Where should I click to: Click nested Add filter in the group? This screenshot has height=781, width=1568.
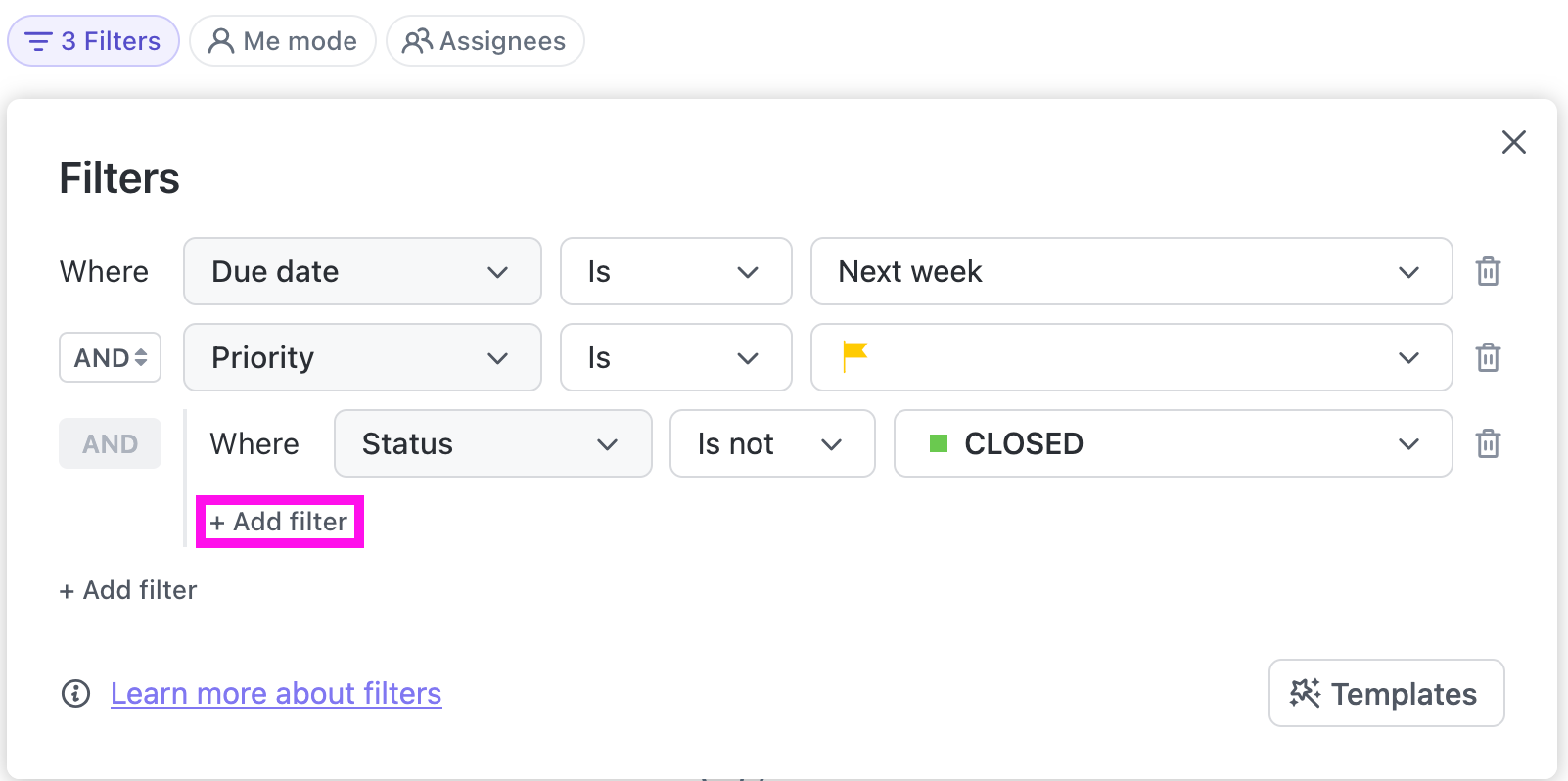pos(280,522)
